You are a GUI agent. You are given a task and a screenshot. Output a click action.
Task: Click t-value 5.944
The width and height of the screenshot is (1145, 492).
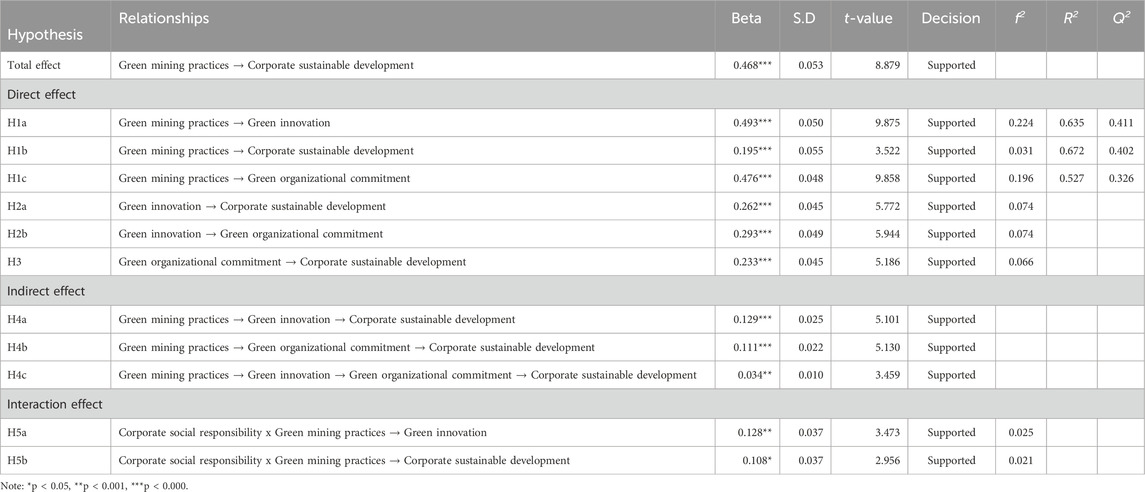click(x=885, y=234)
